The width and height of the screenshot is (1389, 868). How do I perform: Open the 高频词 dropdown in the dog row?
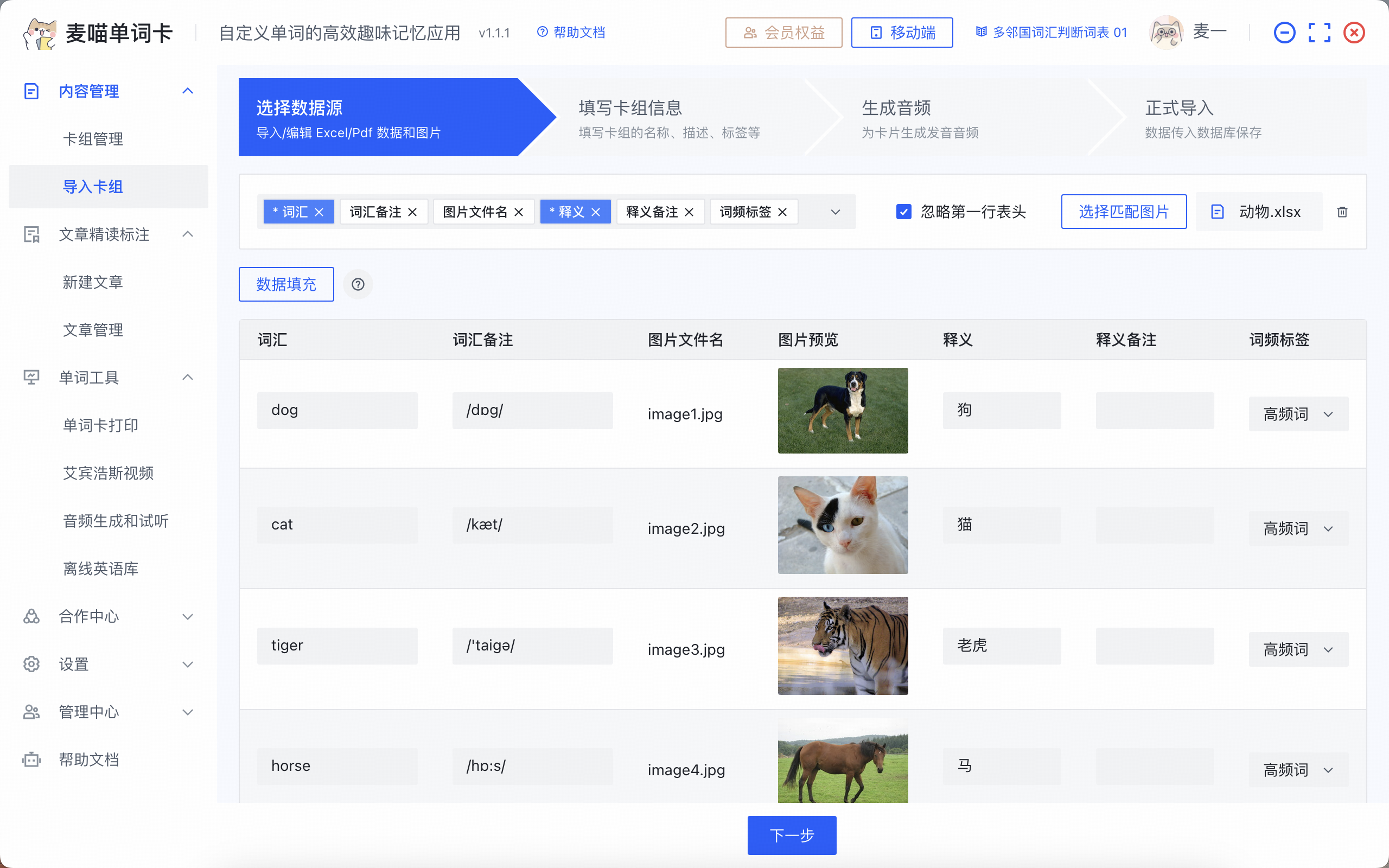1298,413
